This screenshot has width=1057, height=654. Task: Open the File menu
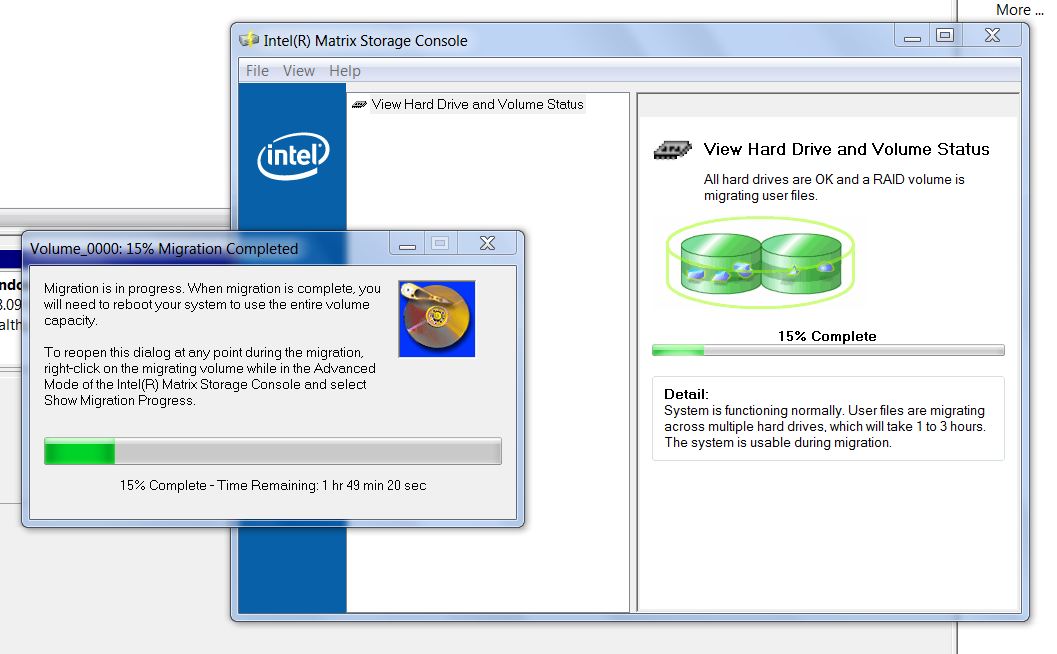pyautogui.click(x=257, y=71)
